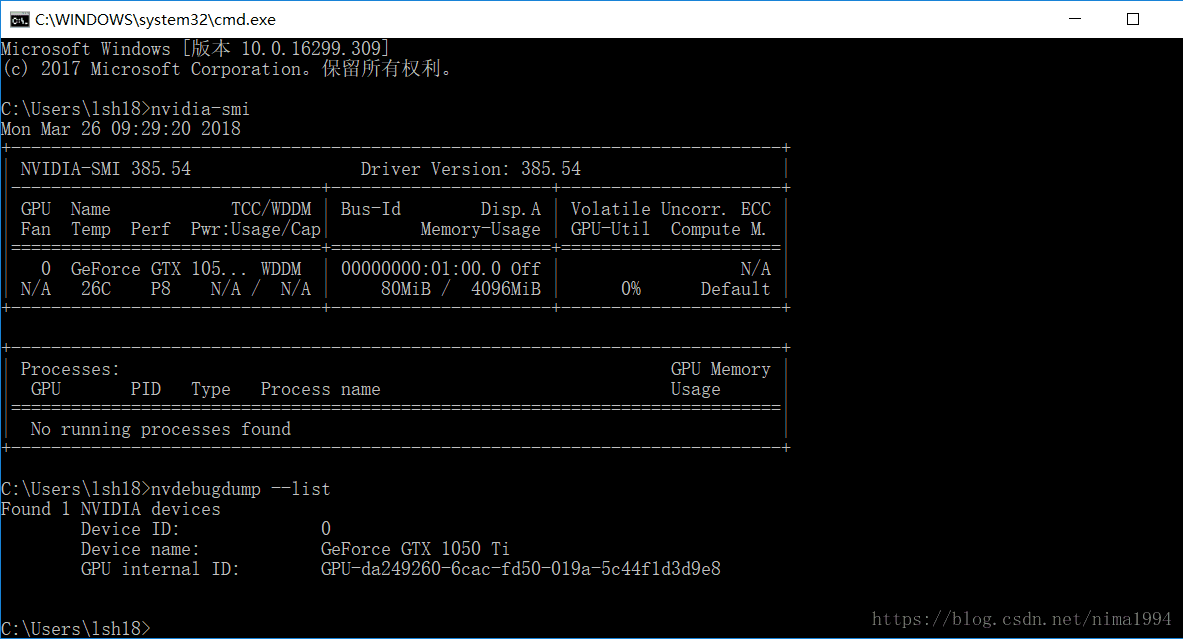Image resolution: width=1183 pixels, height=639 pixels.
Task: Click the 'Bus-Id' column header
Action: pyautogui.click(x=370, y=209)
